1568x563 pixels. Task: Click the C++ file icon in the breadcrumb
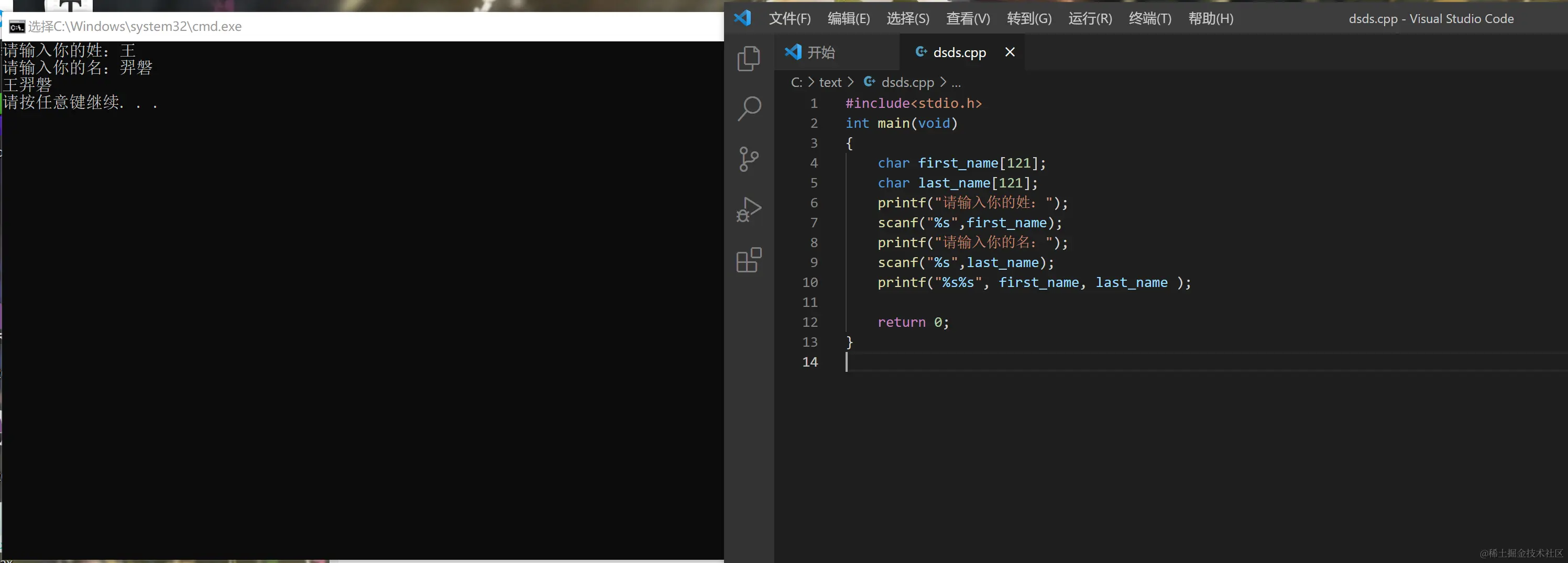(x=870, y=82)
